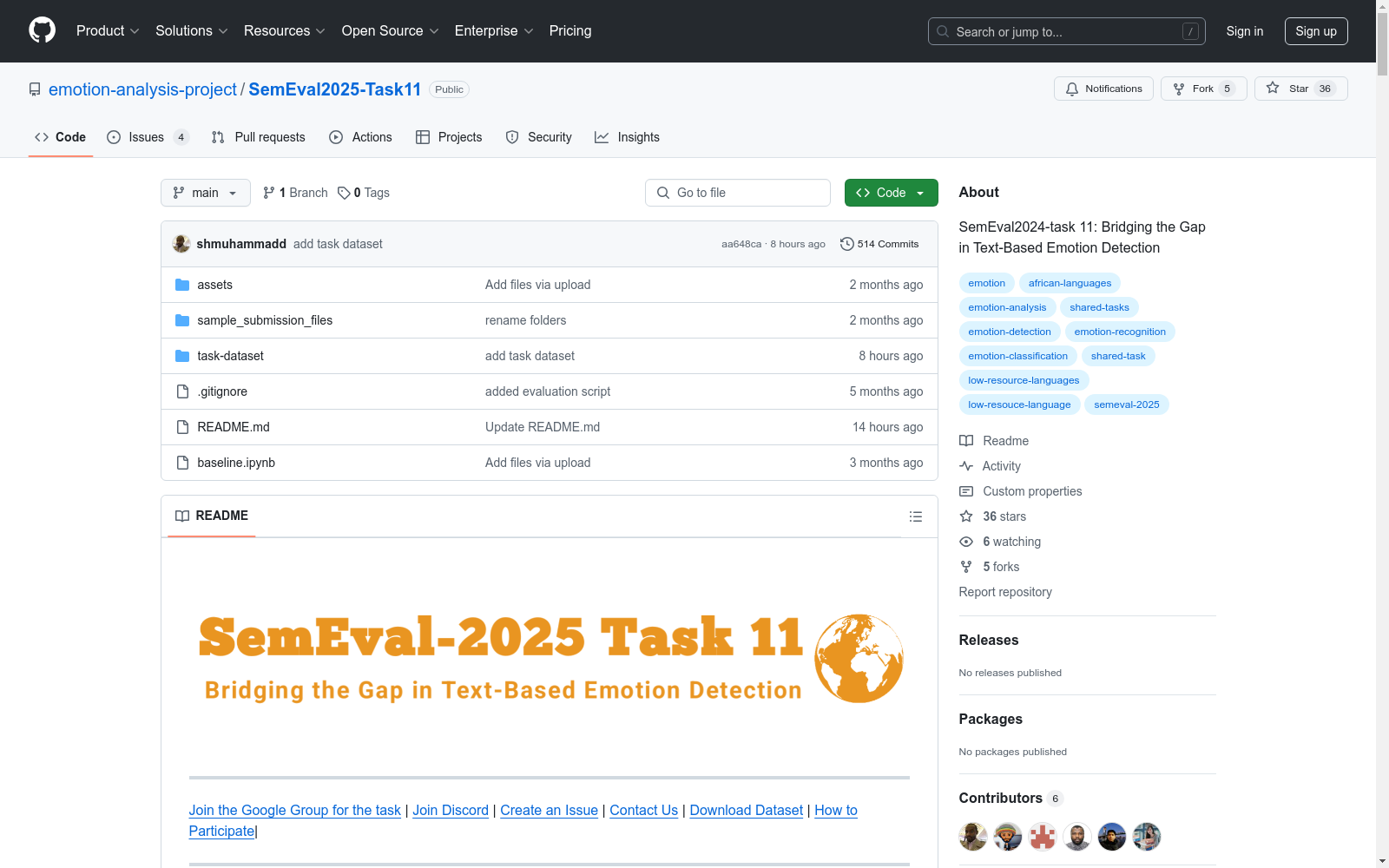Click the Activity pulse icon
Viewport: 1389px width, 868px height.
966,466
